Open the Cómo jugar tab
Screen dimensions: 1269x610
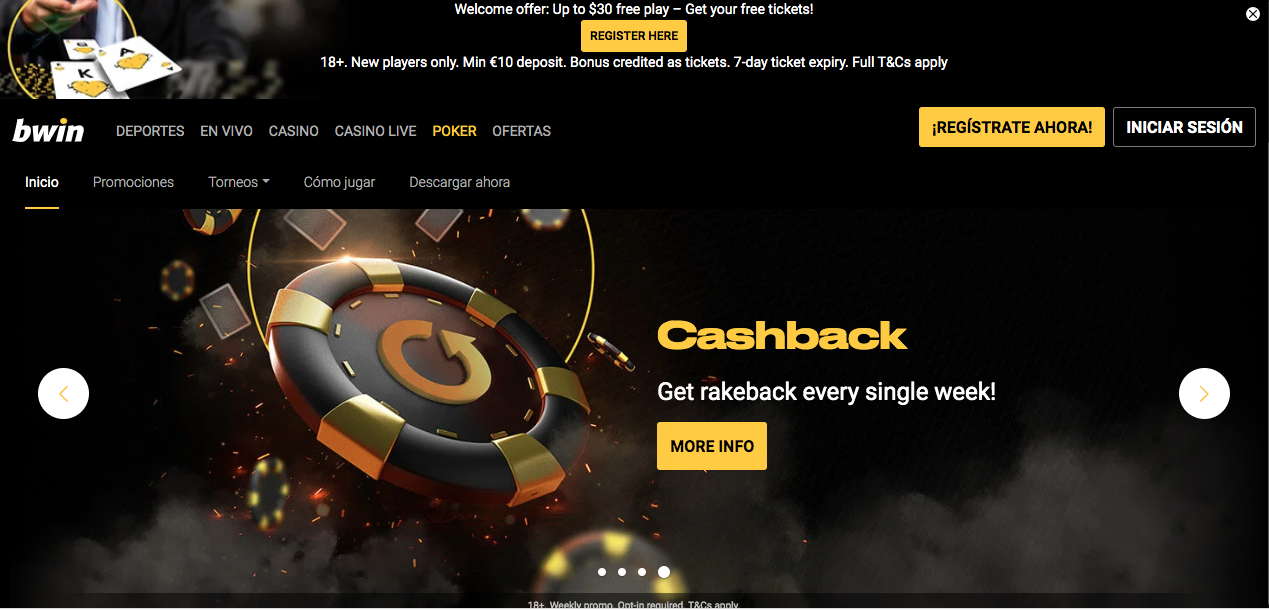(x=339, y=182)
